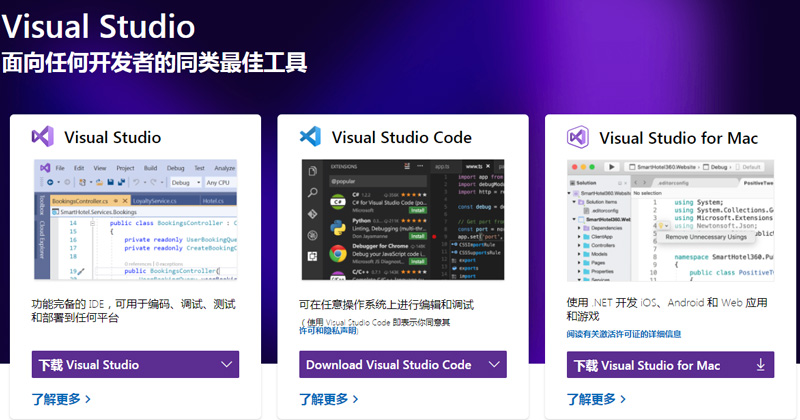
Task: Click the Visual Studio for Mac logo
Action: coord(578,137)
